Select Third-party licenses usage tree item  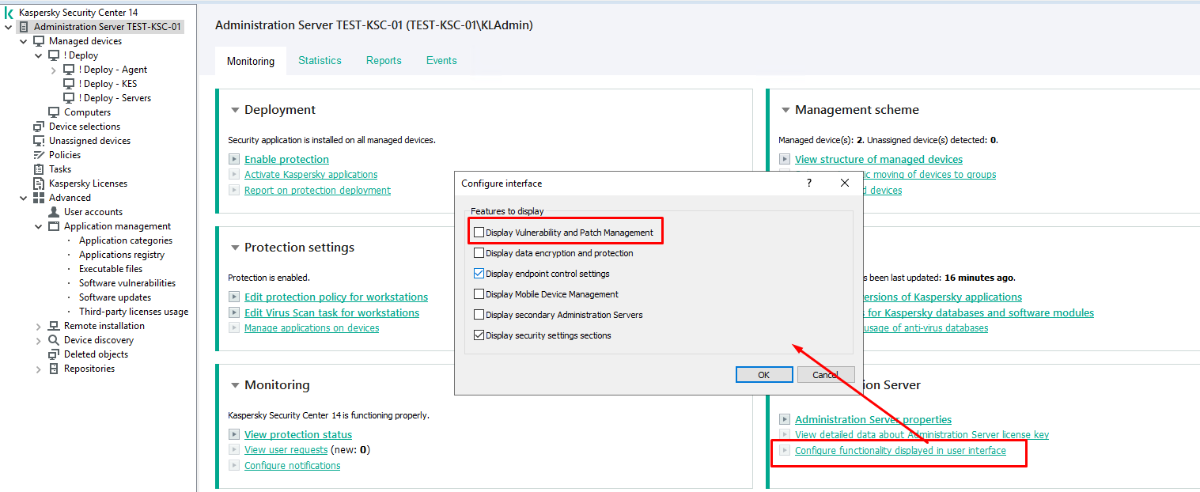click(133, 312)
